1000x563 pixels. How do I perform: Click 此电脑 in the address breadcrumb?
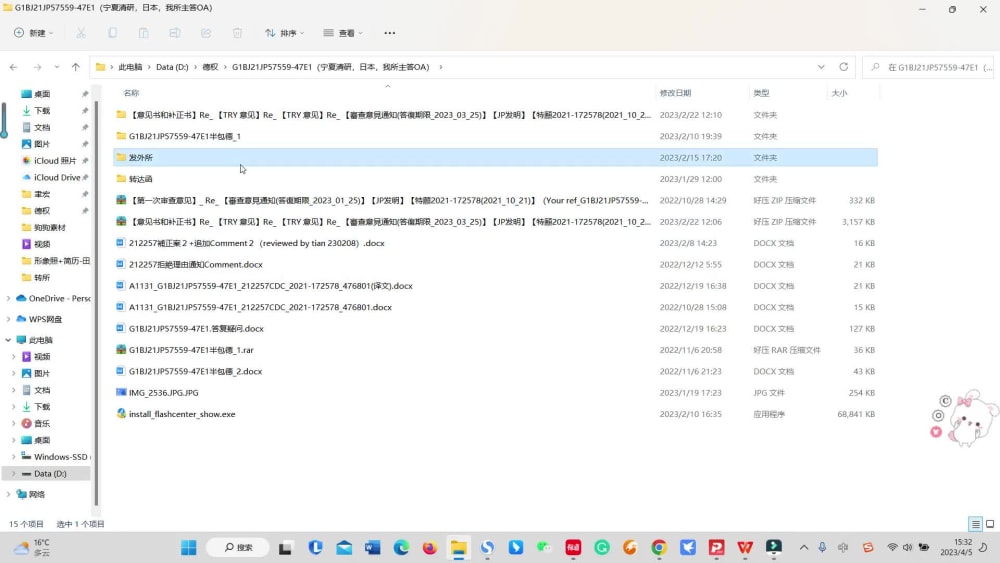[130, 67]
